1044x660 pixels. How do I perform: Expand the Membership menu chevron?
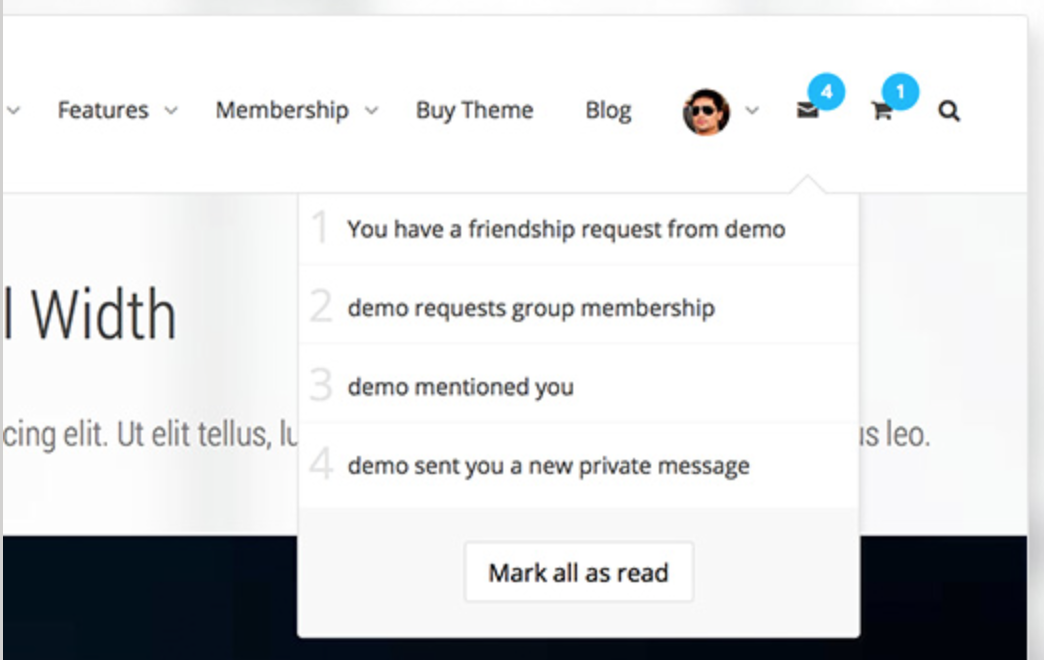click(371, 111)
